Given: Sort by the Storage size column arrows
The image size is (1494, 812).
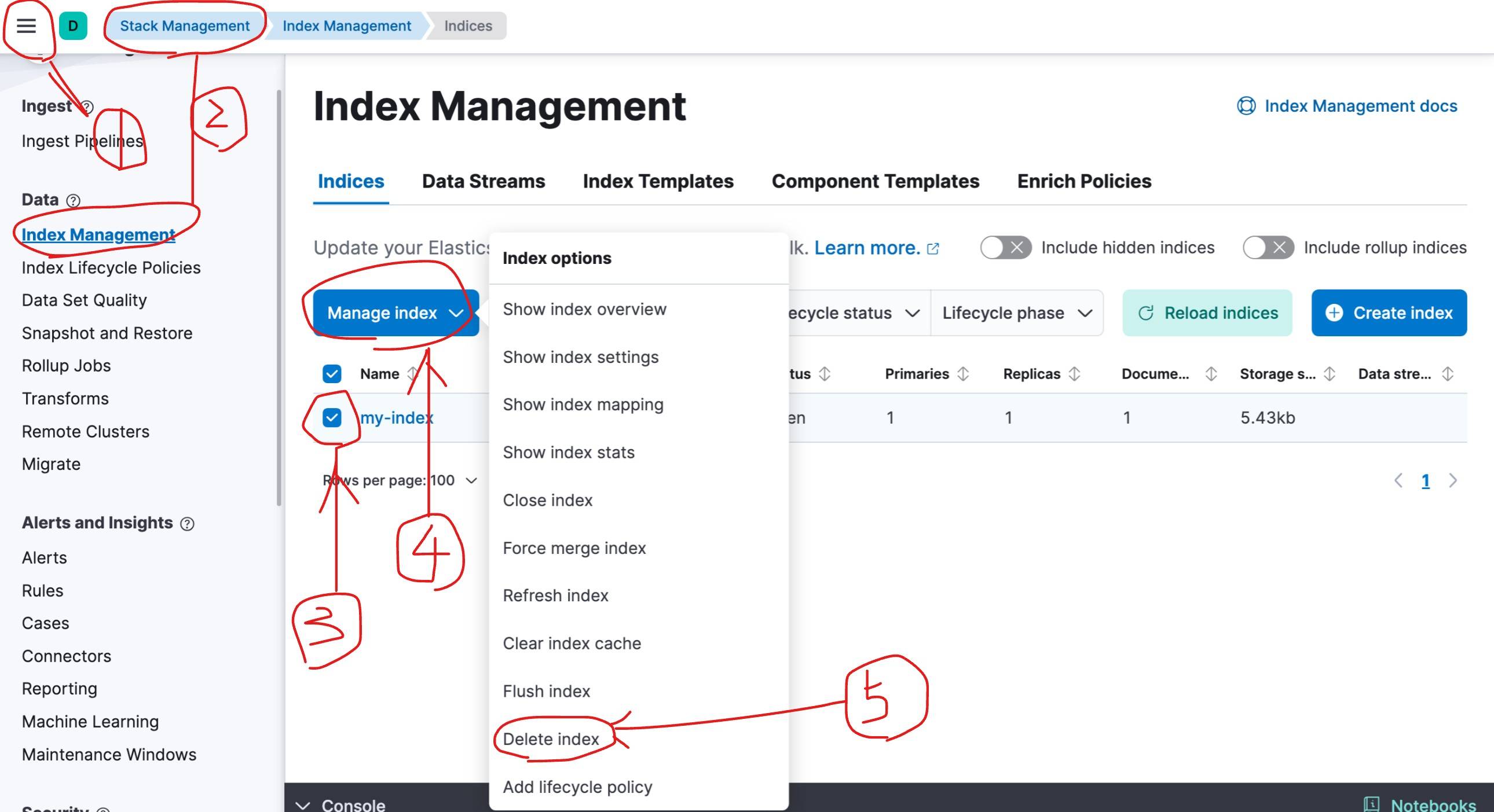Looking at the screenshot, I should (1330, 374).
